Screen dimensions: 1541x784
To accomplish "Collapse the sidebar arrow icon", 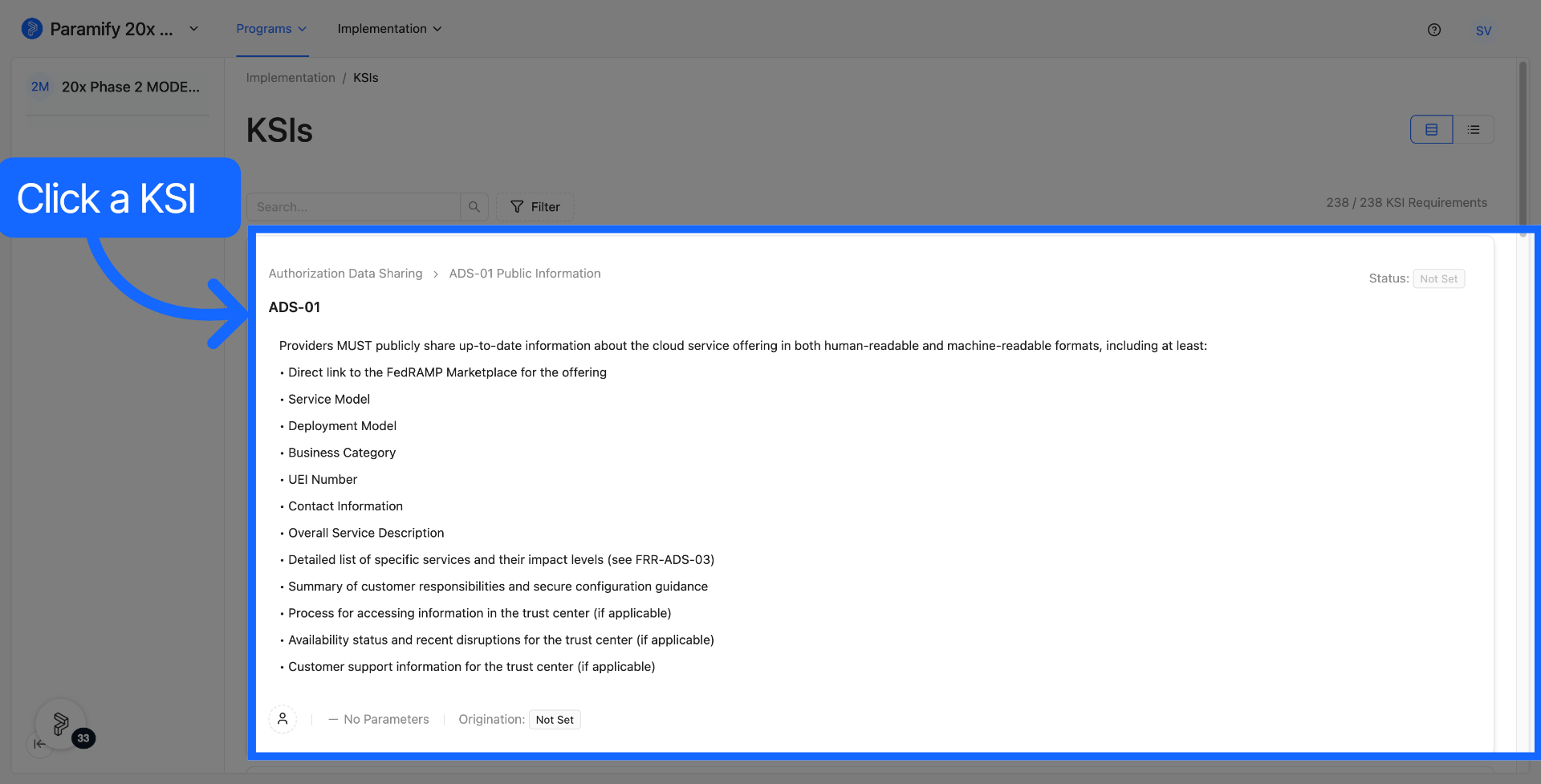I will [x=39, y=744].
